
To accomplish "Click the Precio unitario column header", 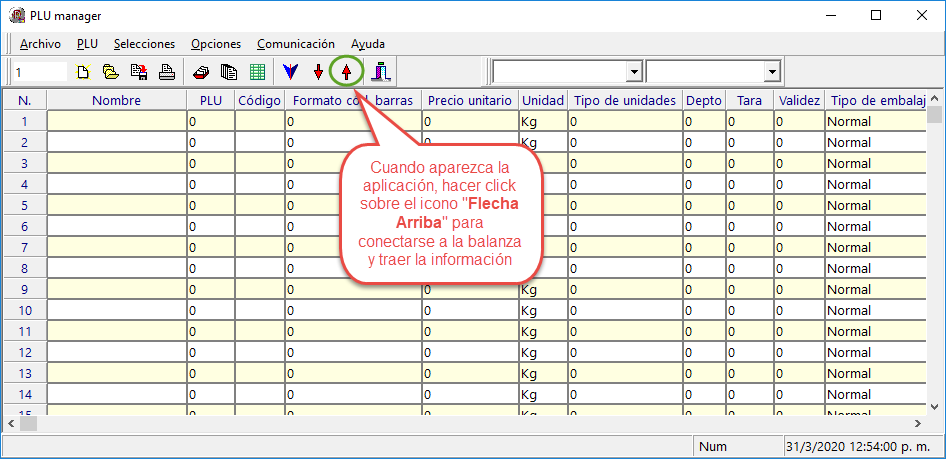I will click(x=469, y=100).
